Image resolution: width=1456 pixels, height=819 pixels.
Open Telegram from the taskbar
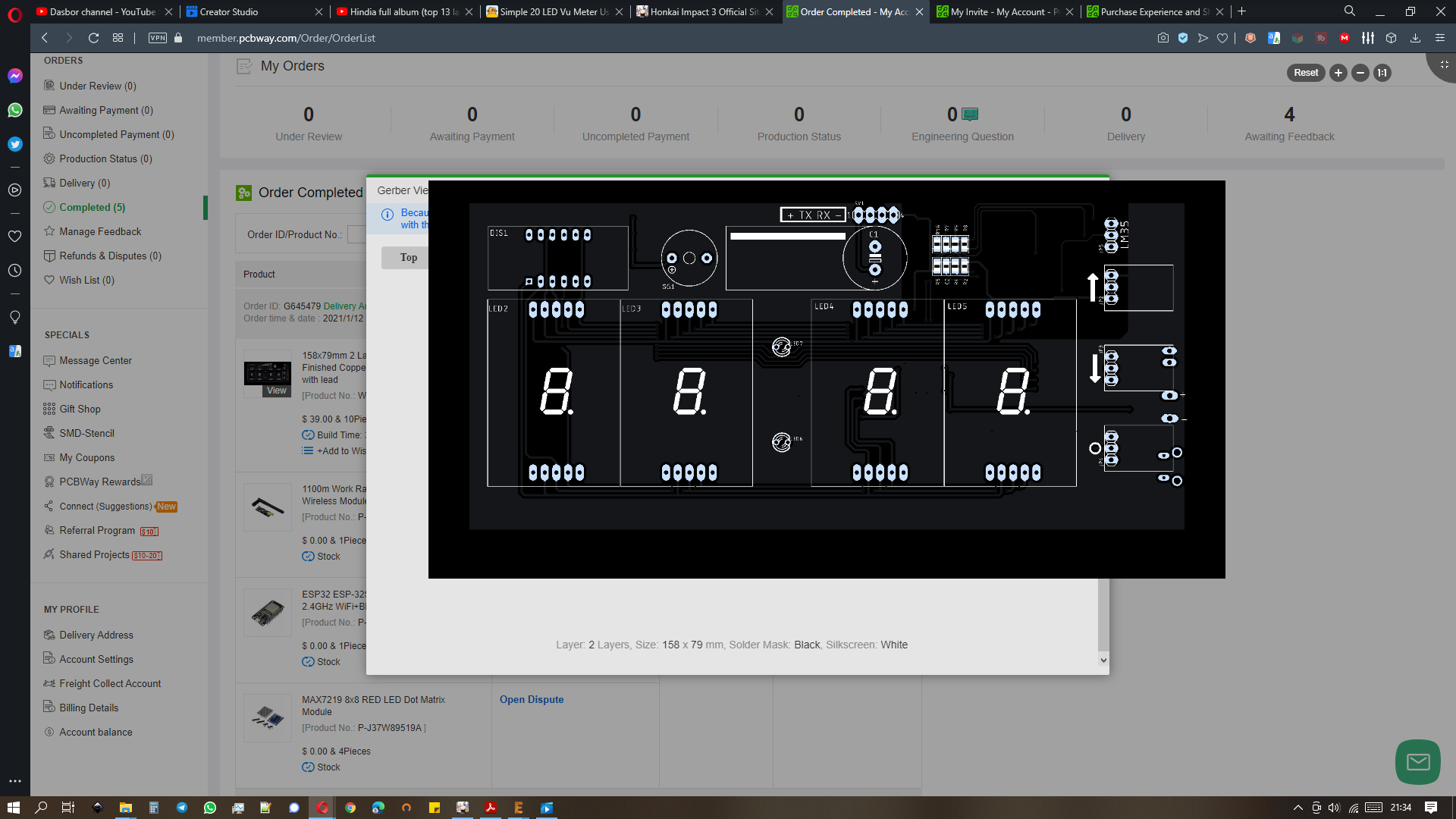(x=182, y=808)
